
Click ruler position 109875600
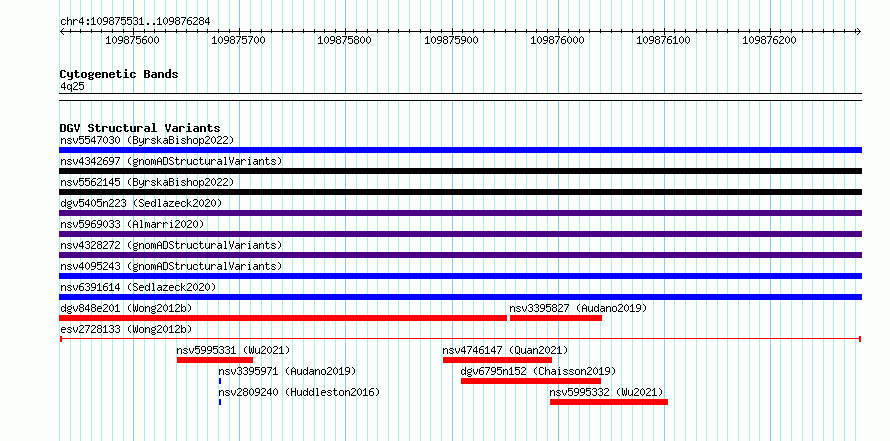click(133, 40)
